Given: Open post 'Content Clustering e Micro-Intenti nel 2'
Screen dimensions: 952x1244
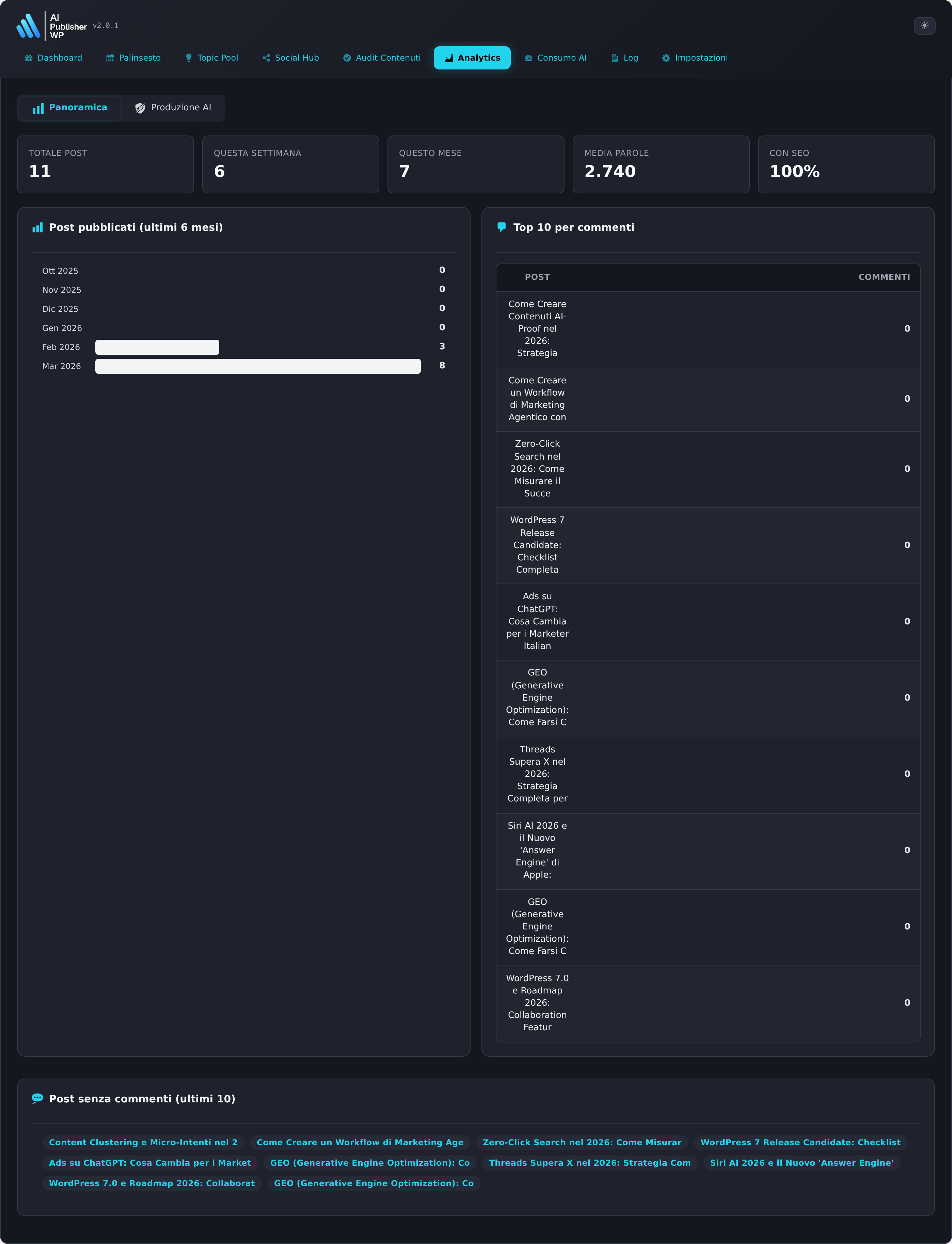Looking at the screenshot, I should (143, 1142).
